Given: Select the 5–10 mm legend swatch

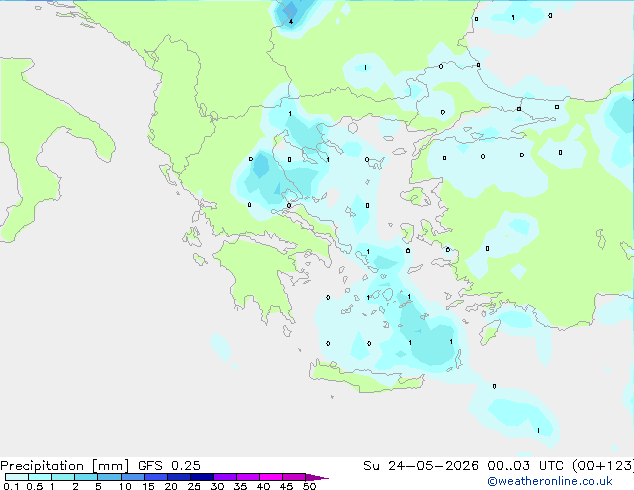Looking at the screenshot, I should pos(109,477).
